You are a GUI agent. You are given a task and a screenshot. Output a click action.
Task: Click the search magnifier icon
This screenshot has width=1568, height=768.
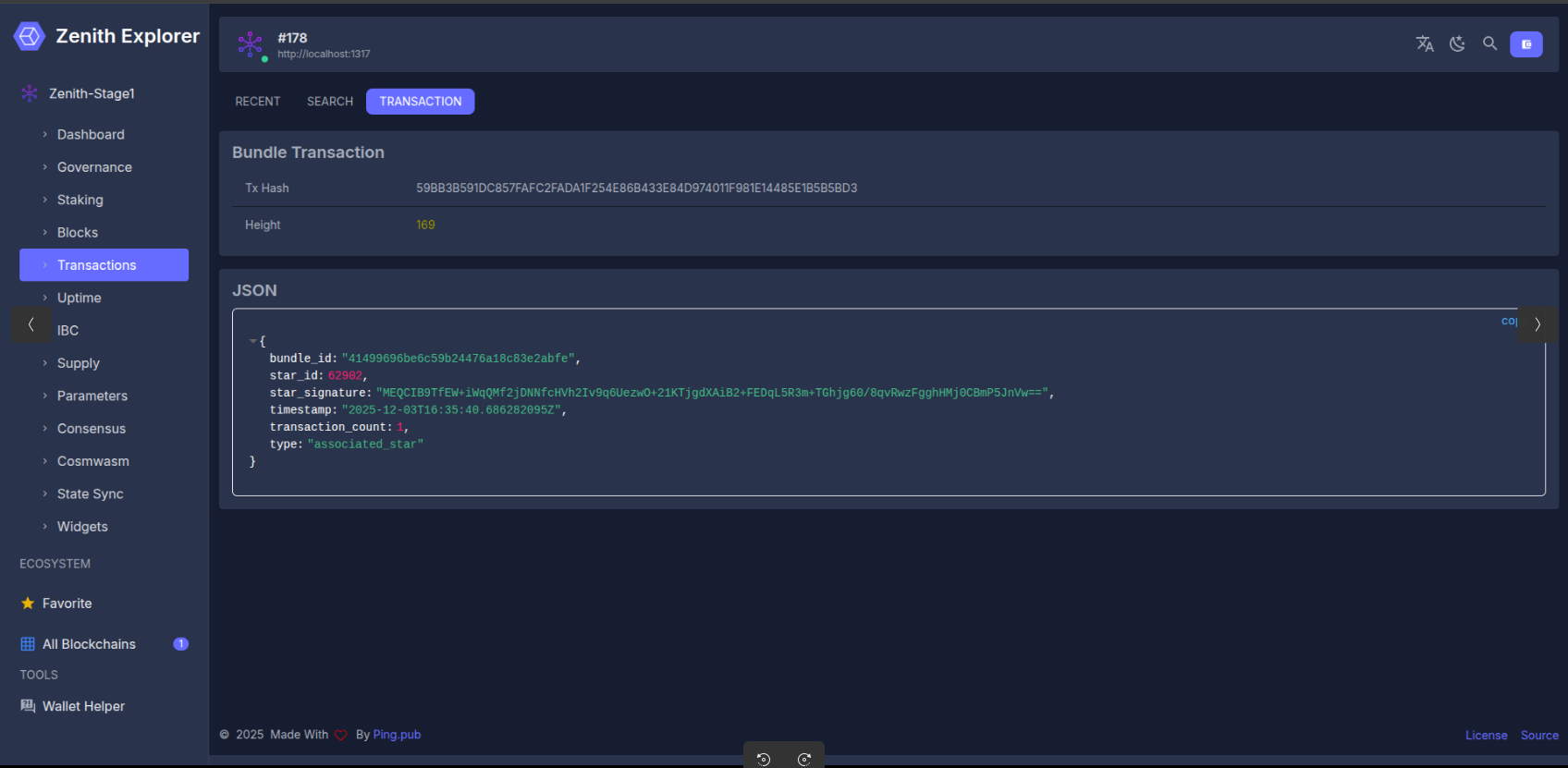[1489, 43]
